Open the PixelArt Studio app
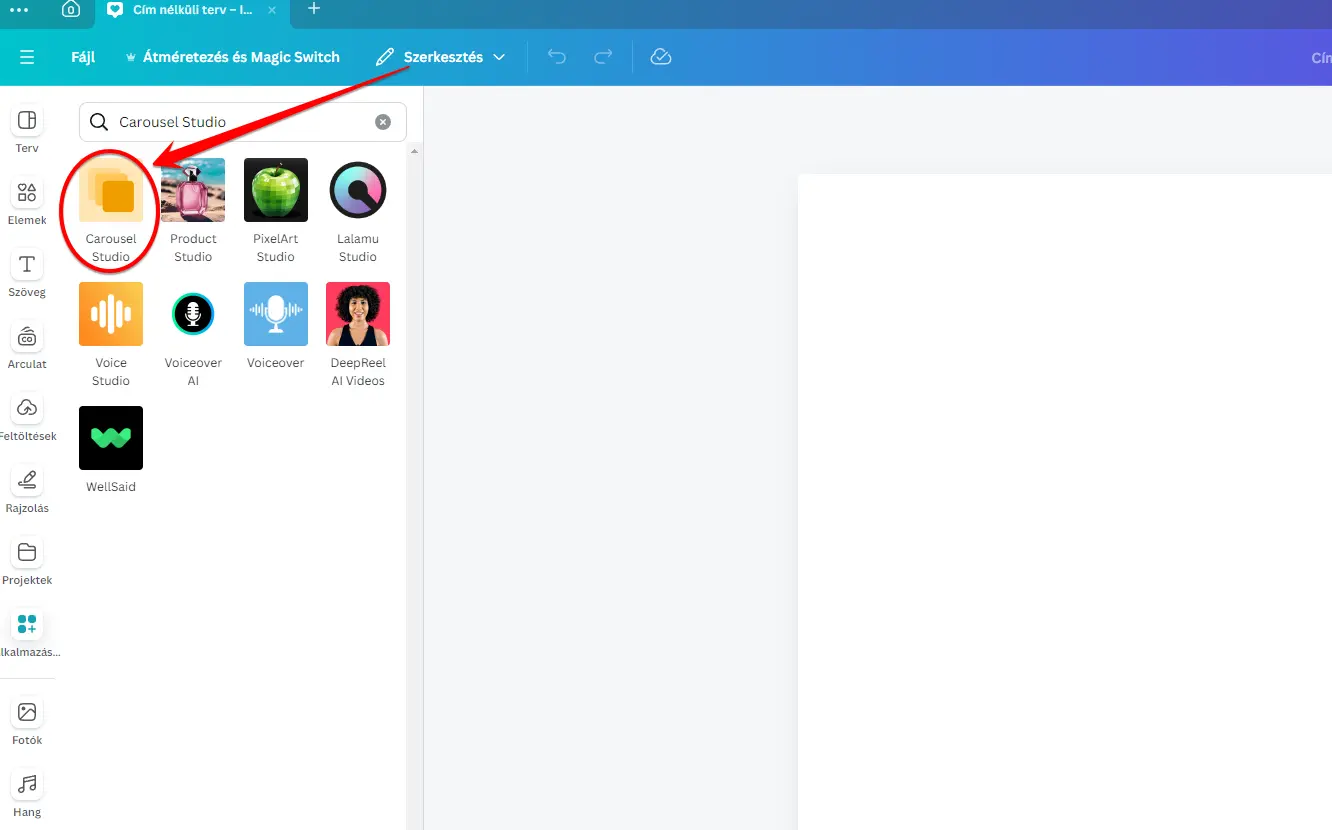 click(x=275, y=211)
